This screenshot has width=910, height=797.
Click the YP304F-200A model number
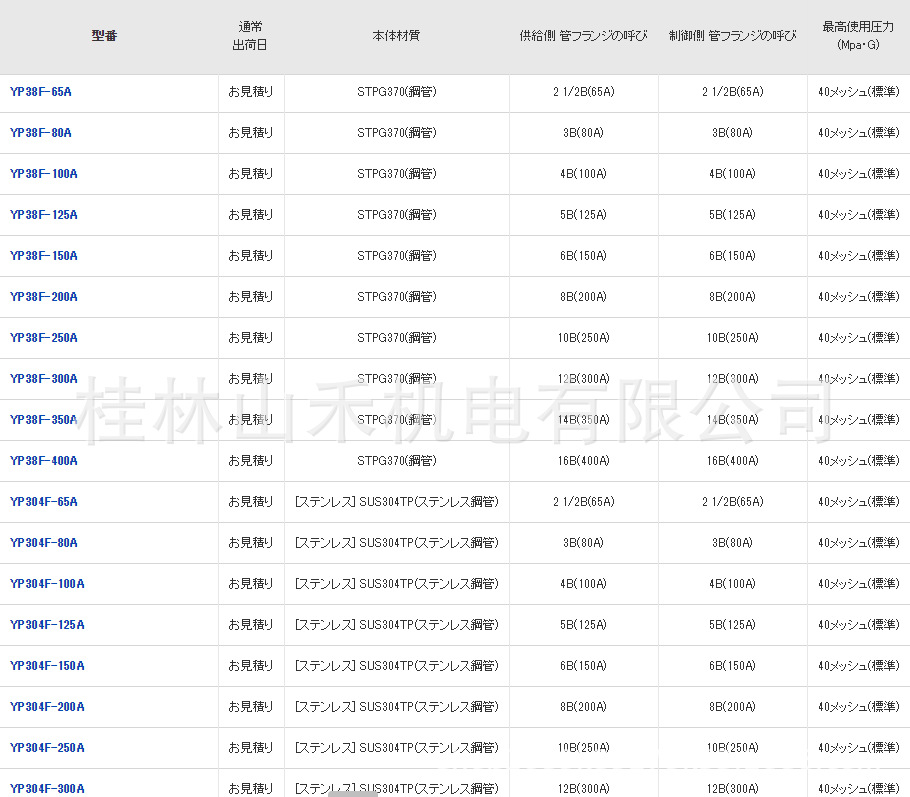[x=47, y=707]
